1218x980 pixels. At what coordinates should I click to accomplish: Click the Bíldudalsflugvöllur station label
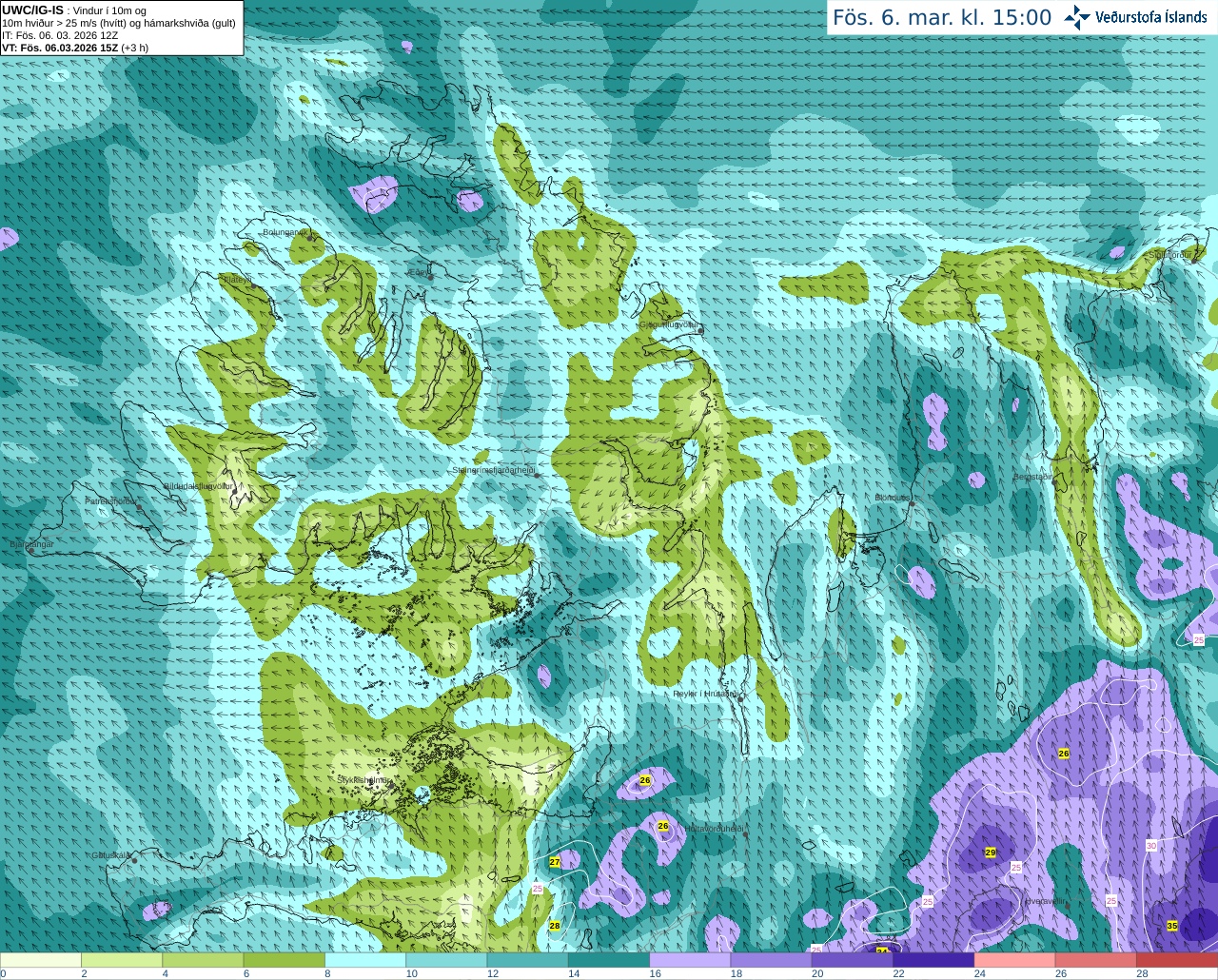pyautogui.click(x=199, y=485)
